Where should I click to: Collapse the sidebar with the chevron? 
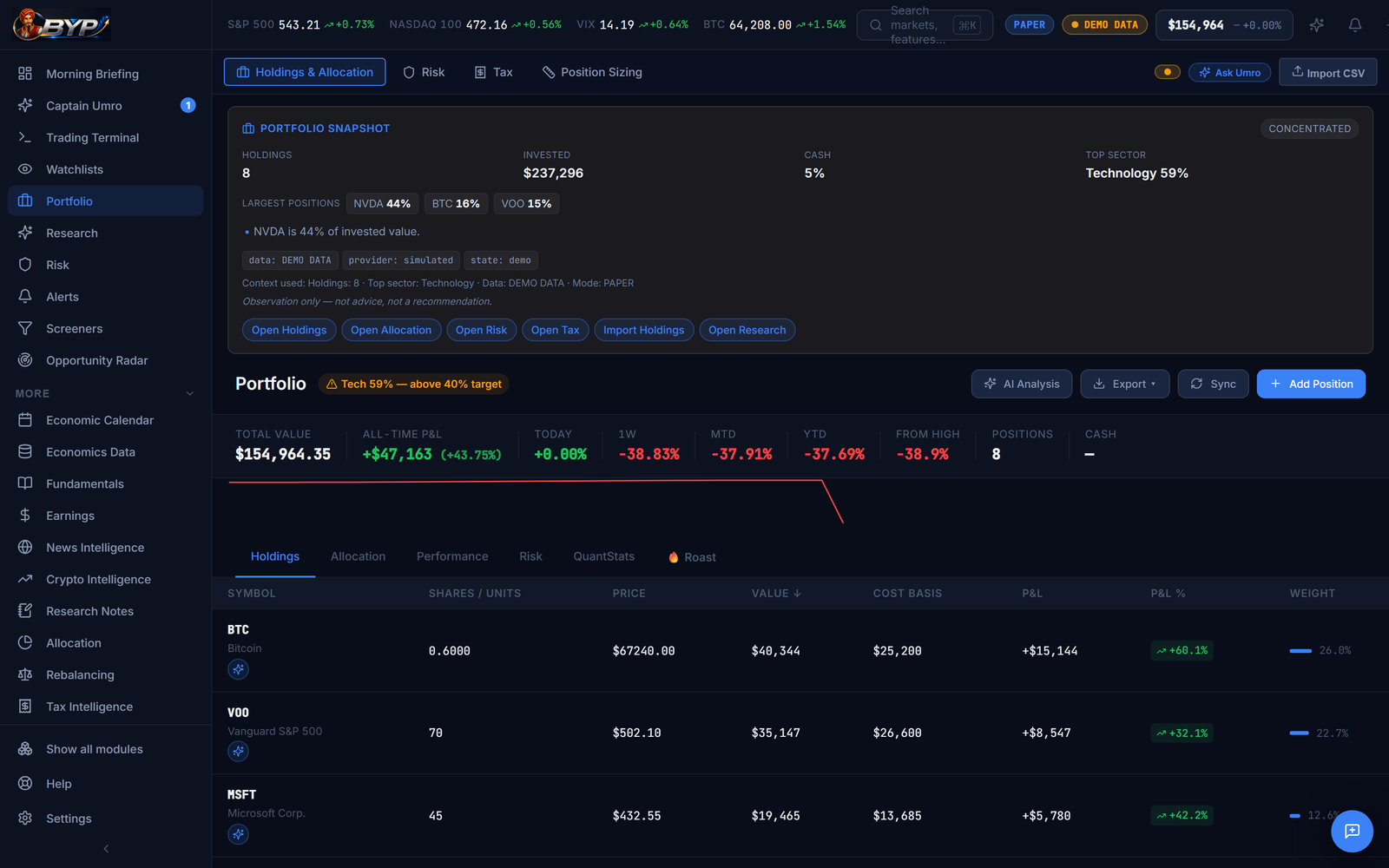tap(106, 849)
